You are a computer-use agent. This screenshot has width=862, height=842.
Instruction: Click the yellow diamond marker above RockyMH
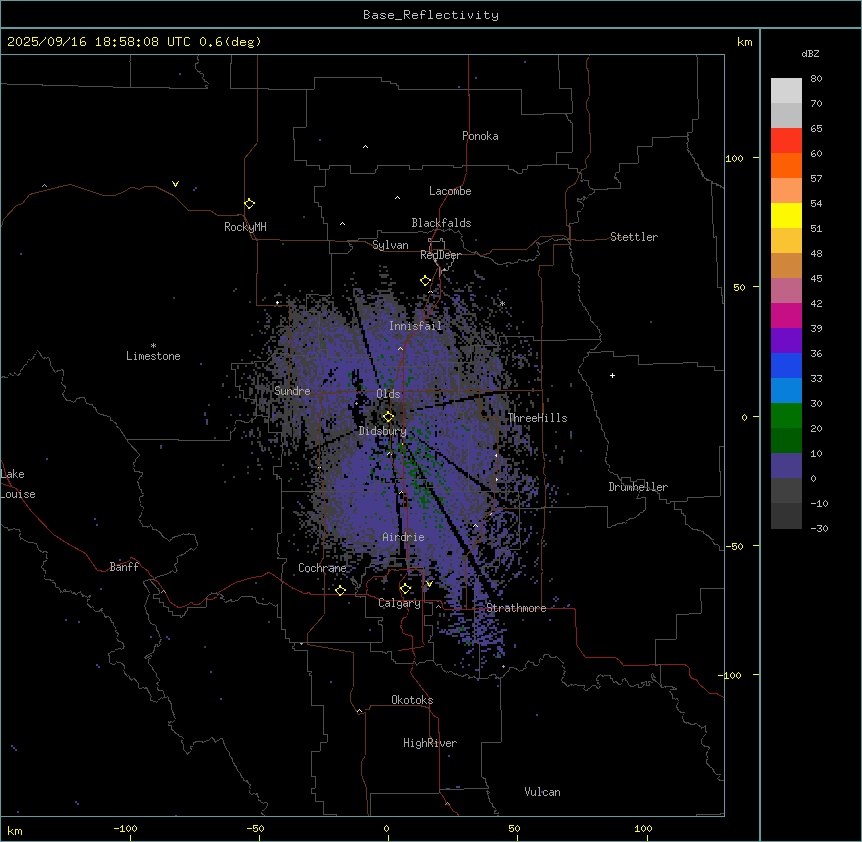[x=249, y=204]
